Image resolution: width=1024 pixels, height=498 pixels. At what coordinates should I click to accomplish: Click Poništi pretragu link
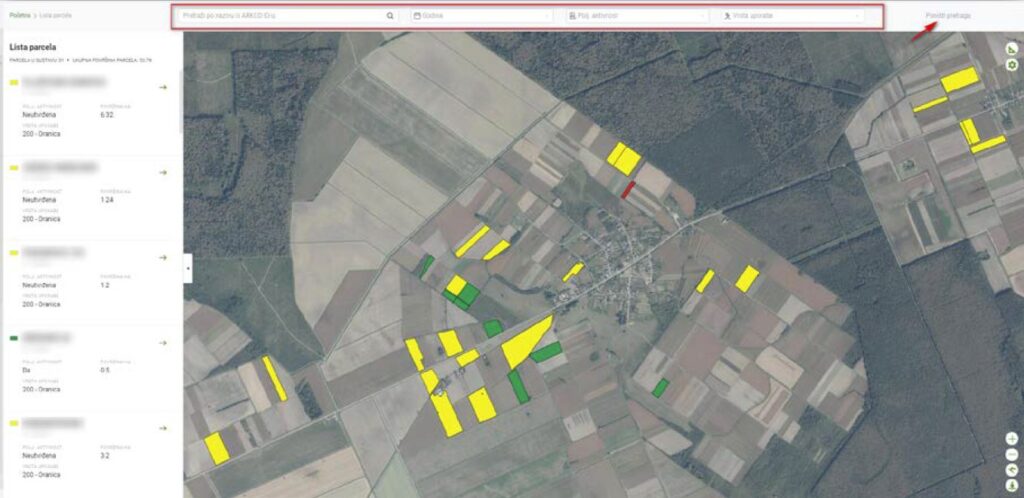pos(948,16)
